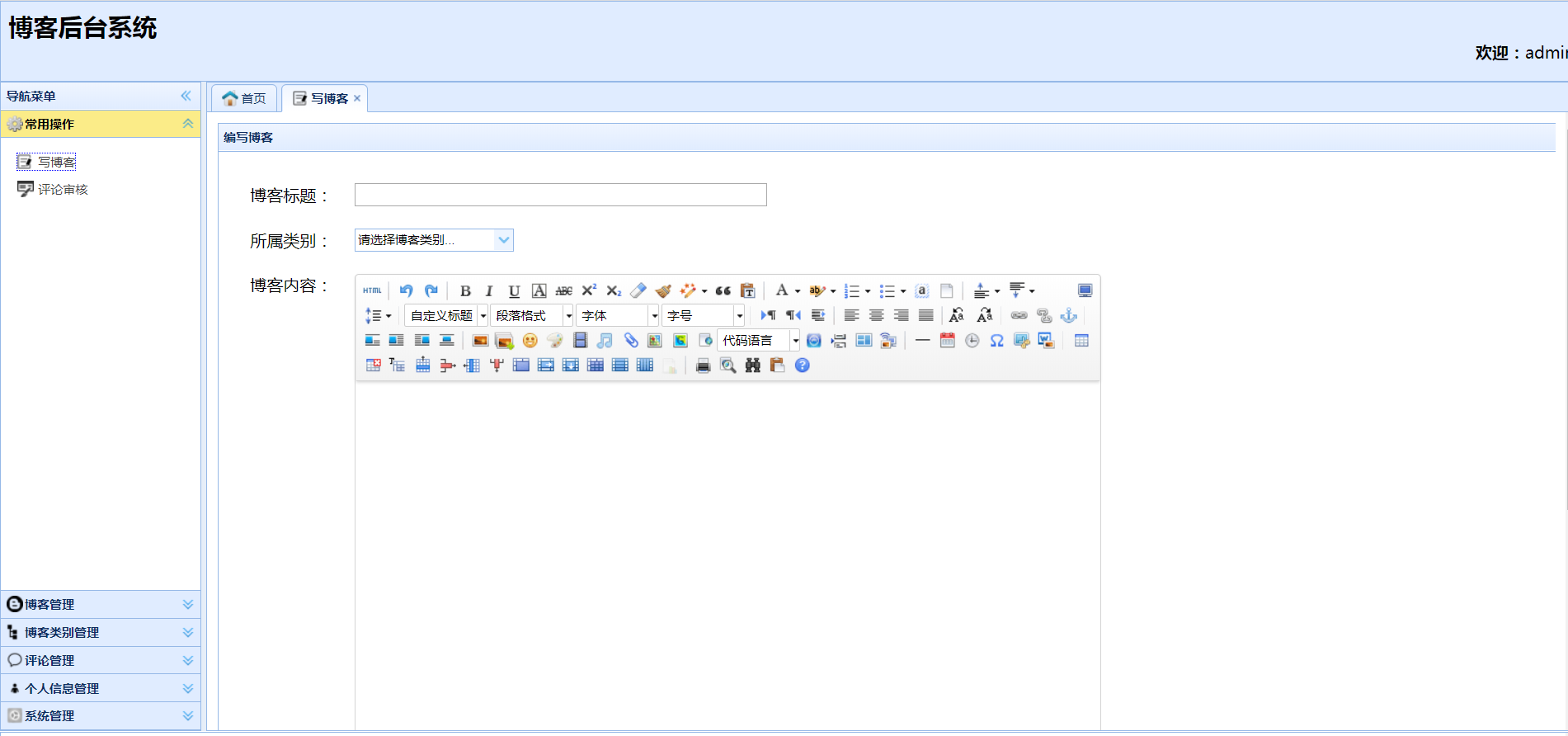The height and width of the screenshot is (736, 1568).
Task: Open the 字体 font dropdown
Action: (x=618, y=316)
